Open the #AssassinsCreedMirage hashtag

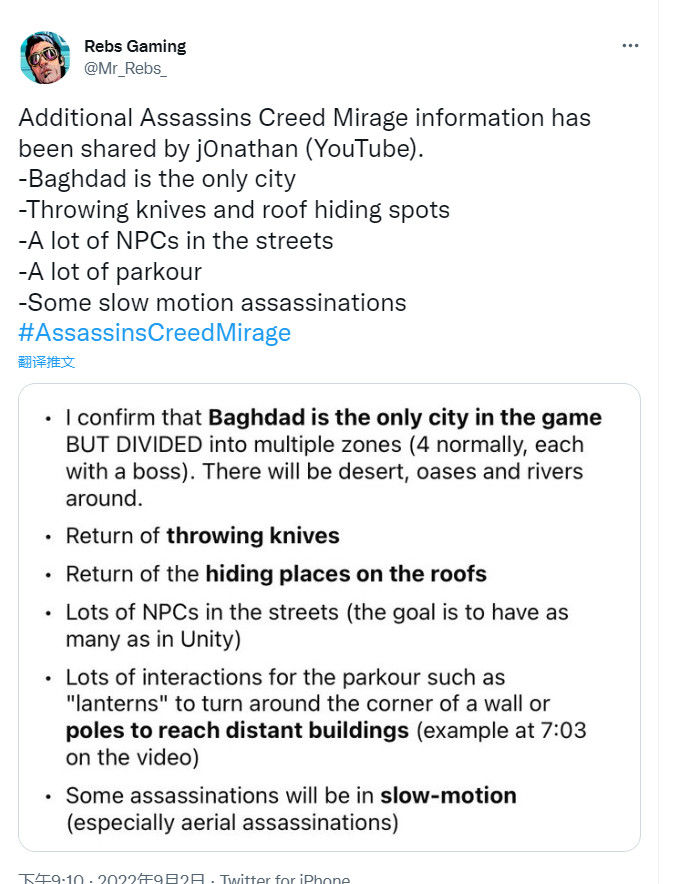coord(154,333)
